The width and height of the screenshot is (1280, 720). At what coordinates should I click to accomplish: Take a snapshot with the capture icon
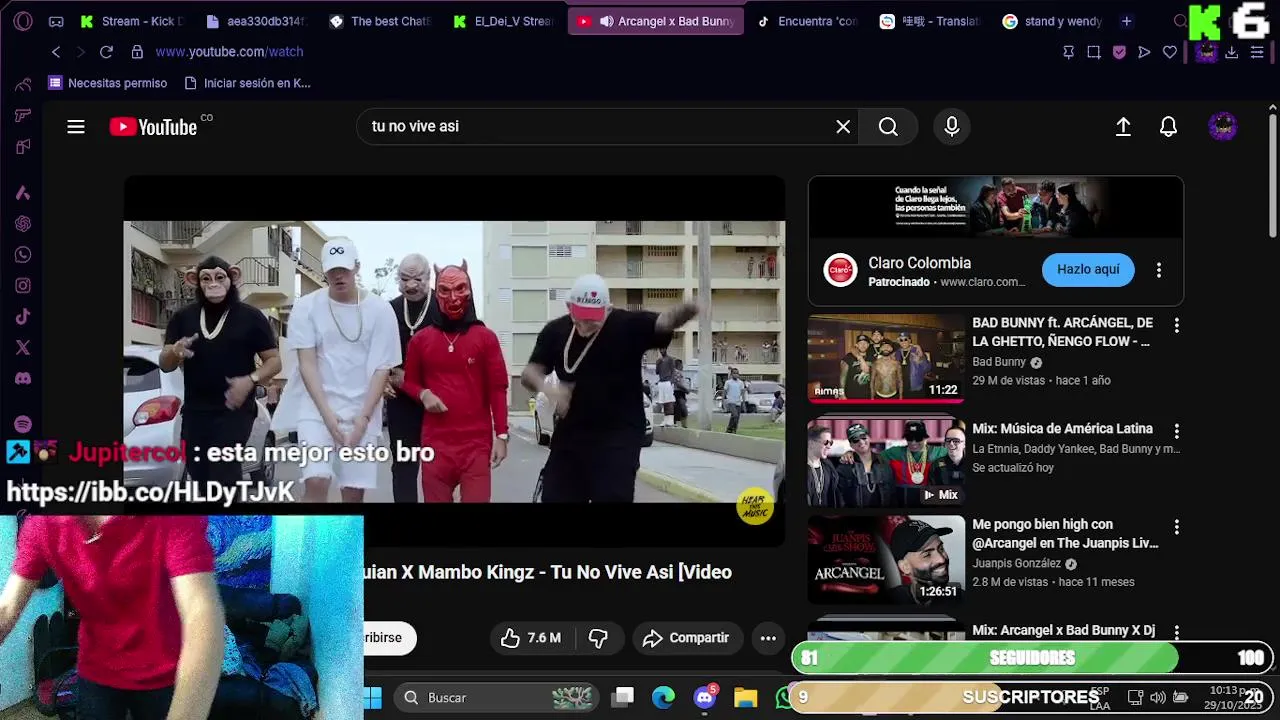[x=1094, y=52]
